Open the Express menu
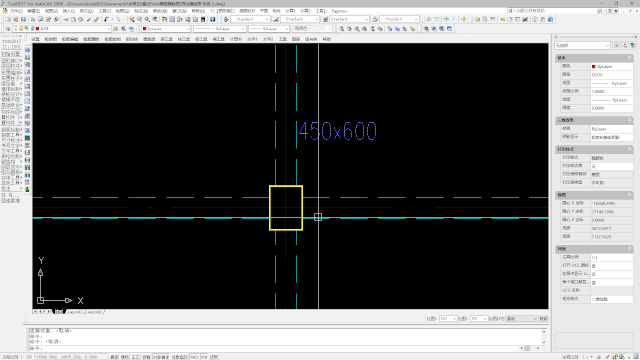This screenshot has height=360, width=640. click(339, 11)
